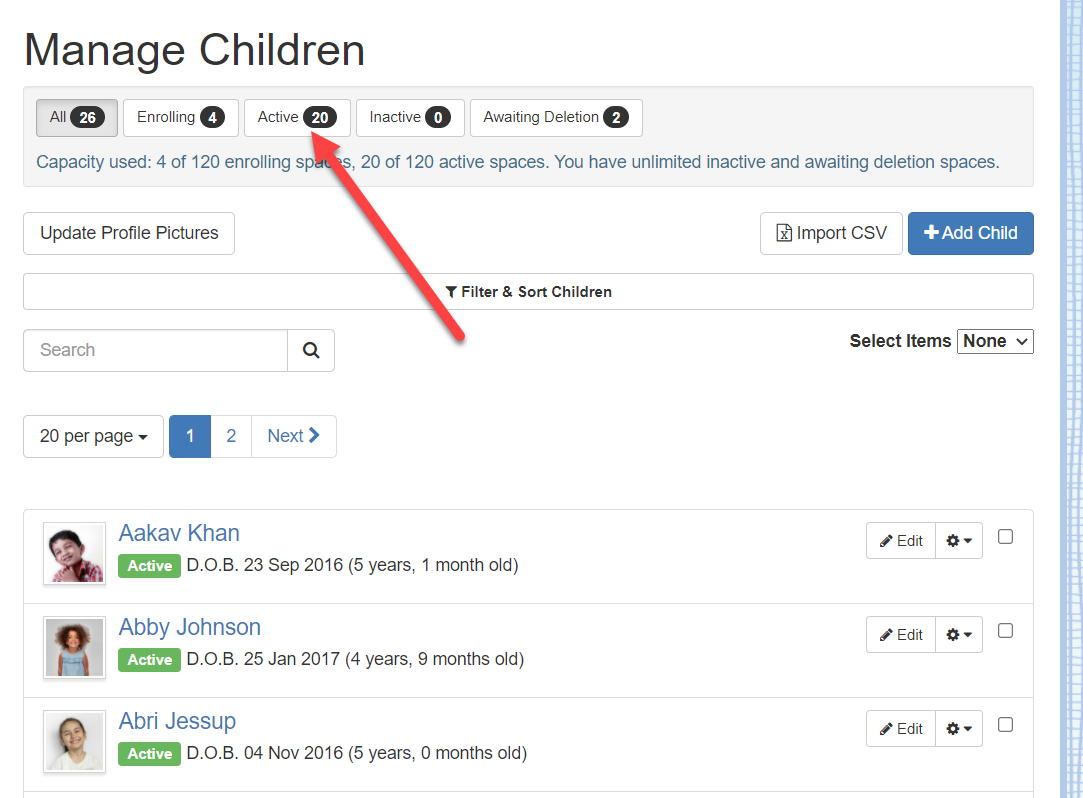1083x798 pixels.
Task: Show the Awaiting Deletion tab
Action: pyautogui.click(x=555, y=117)
